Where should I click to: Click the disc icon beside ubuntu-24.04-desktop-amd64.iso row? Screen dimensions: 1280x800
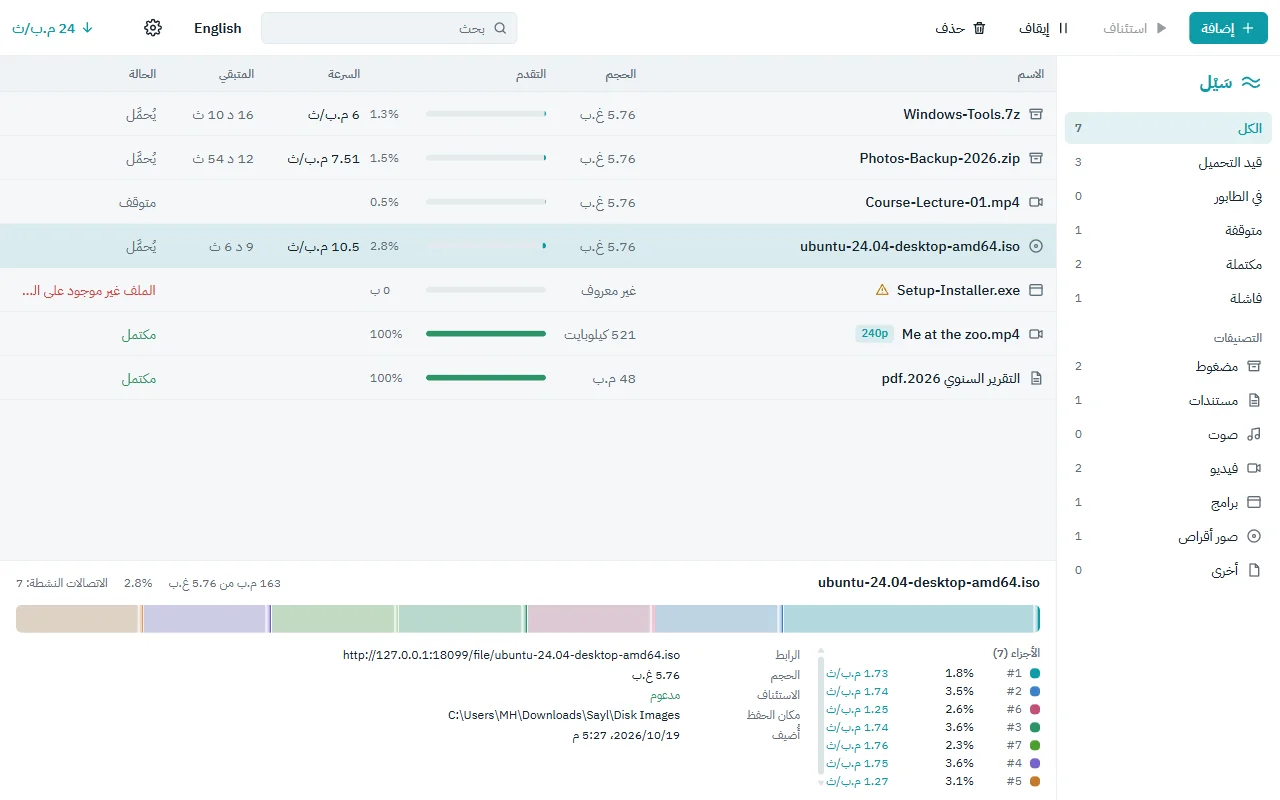[1036, 246]
